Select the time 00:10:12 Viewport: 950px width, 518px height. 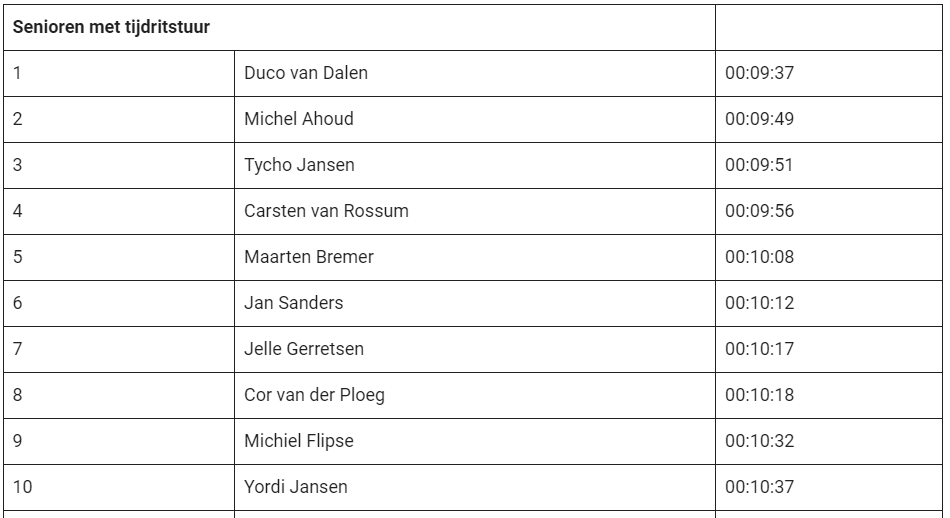point(759,303)
